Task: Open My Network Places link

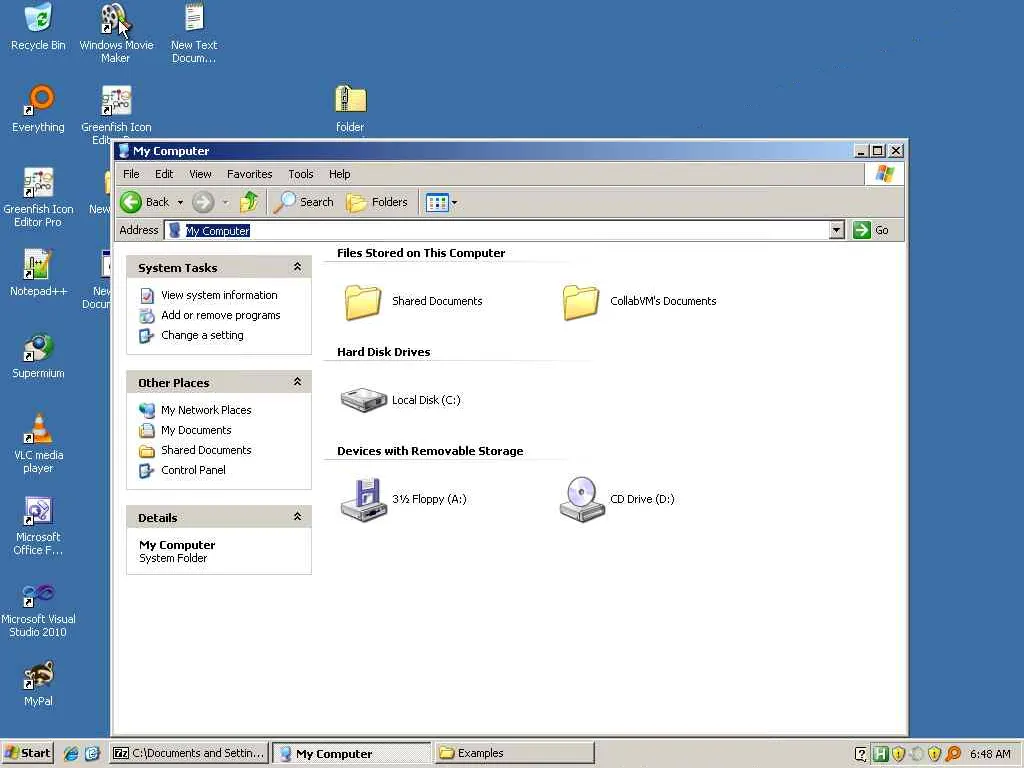Action: coord(206,410)
